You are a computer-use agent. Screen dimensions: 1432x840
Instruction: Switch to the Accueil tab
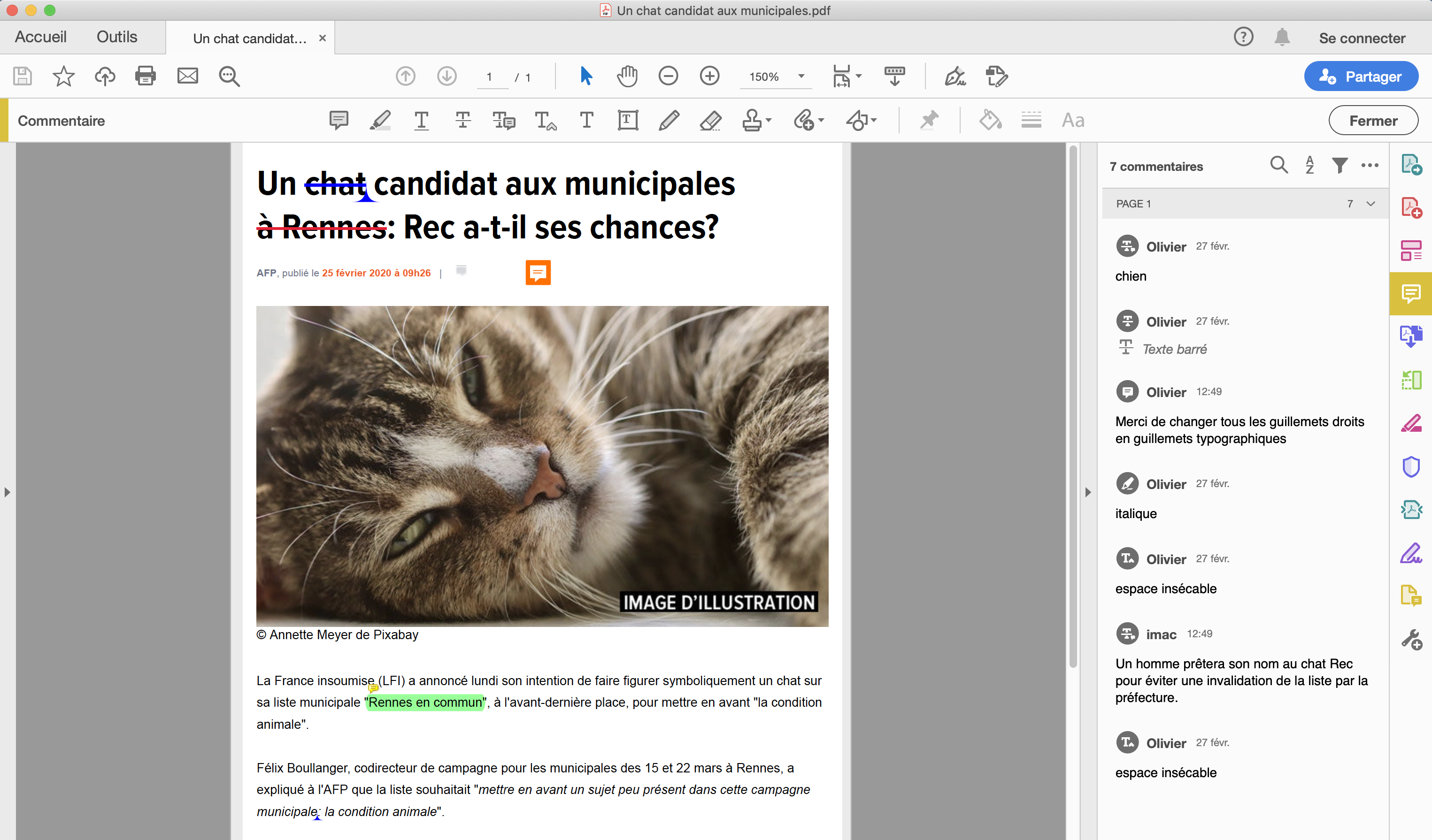click(x=40, y=37)
